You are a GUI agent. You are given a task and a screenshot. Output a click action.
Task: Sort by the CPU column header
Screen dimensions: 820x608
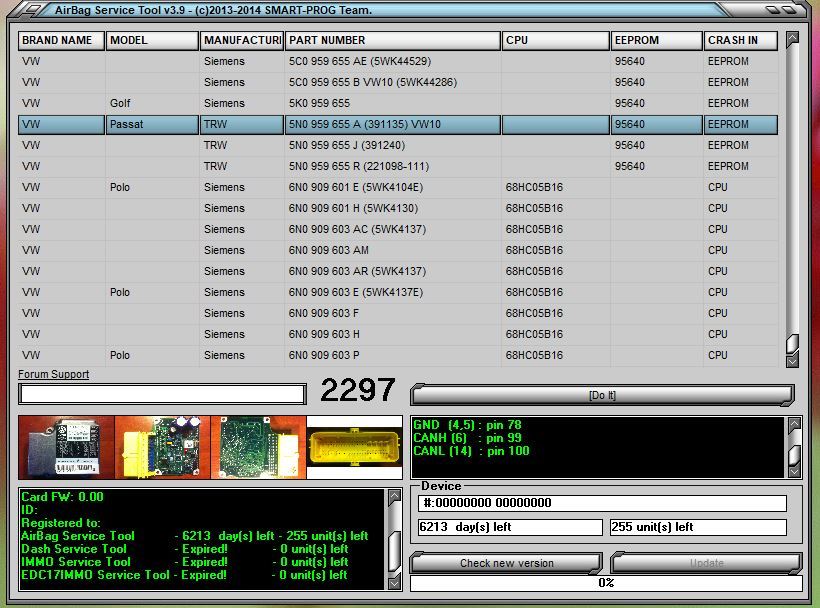555,41
